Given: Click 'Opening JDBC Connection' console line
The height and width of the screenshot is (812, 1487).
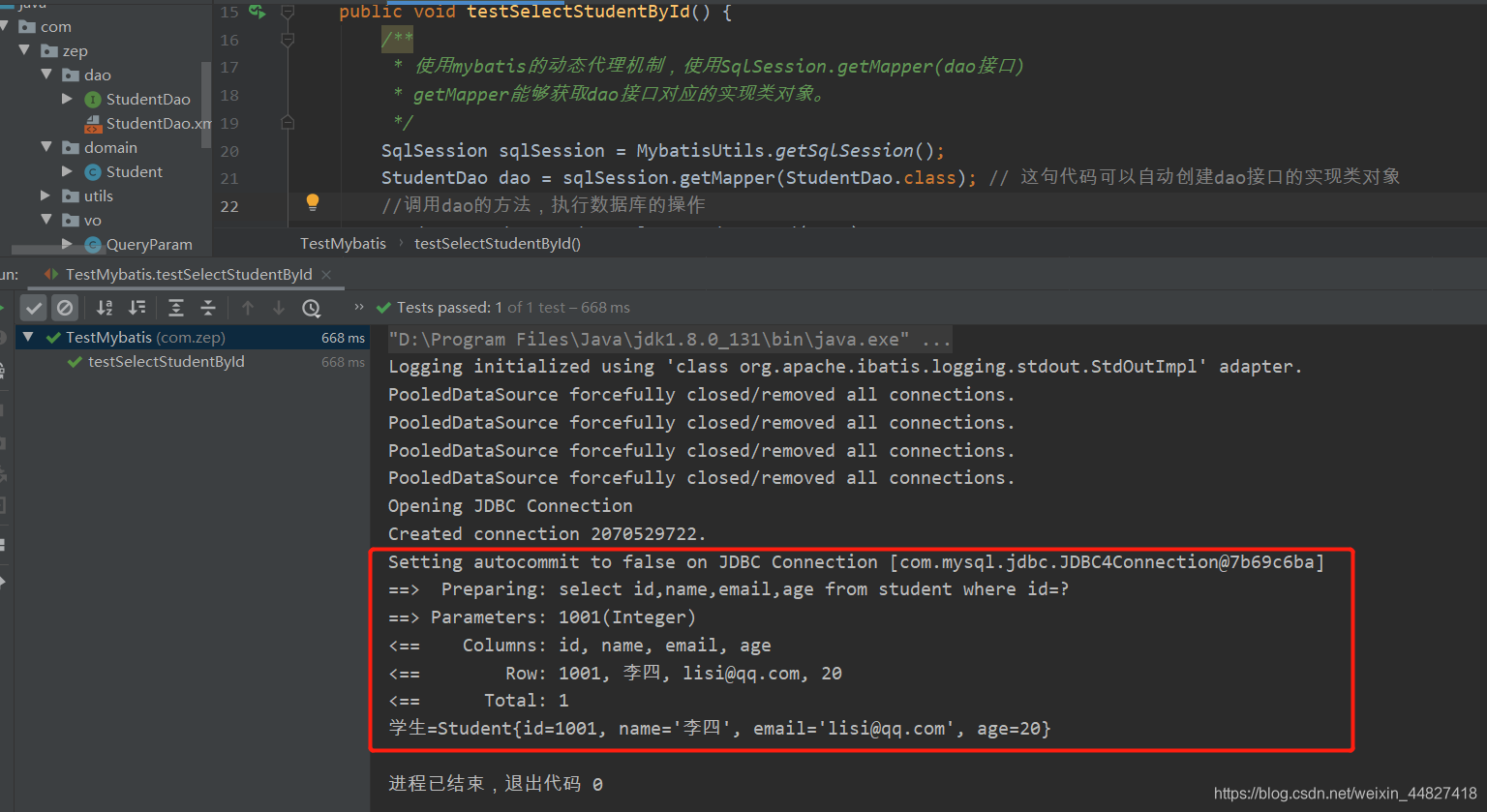Looking at the screenshot, I should (510, 505).
